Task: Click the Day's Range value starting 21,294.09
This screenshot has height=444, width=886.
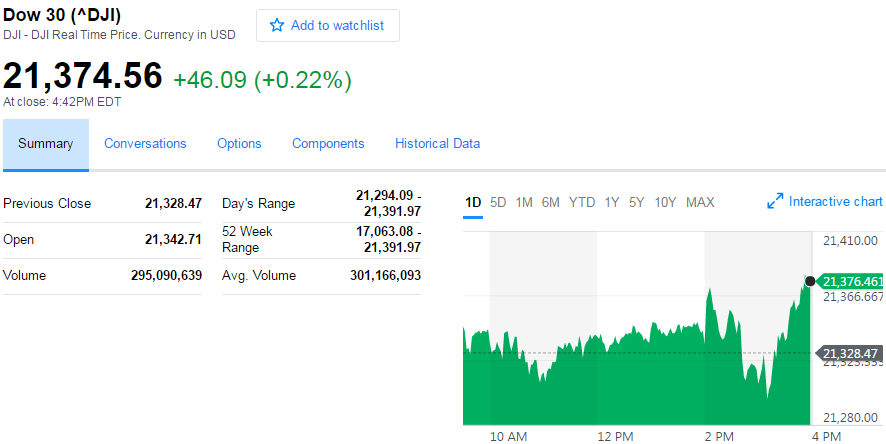Action: 388,203
